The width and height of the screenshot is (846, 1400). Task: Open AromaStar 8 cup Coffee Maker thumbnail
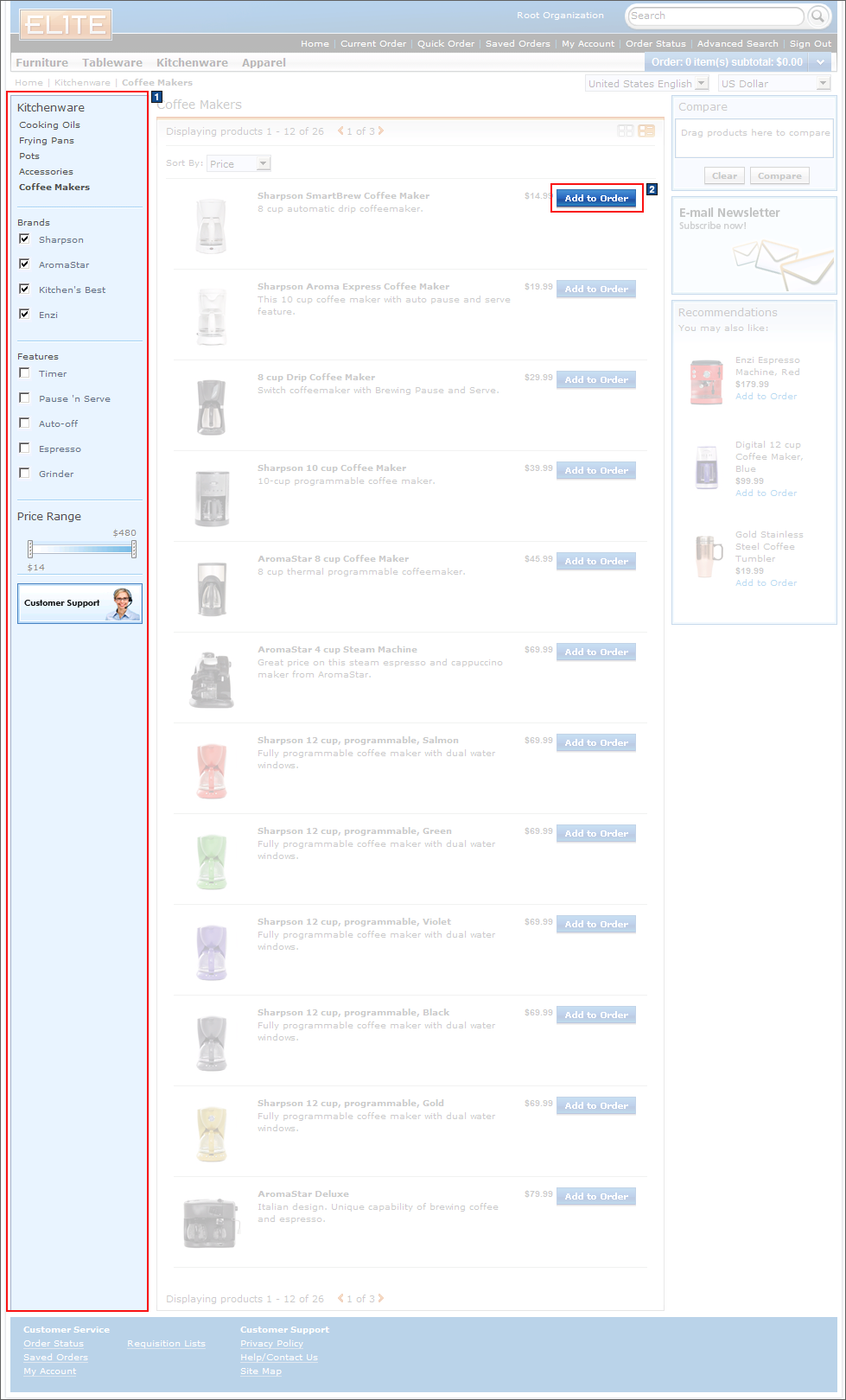212,589
